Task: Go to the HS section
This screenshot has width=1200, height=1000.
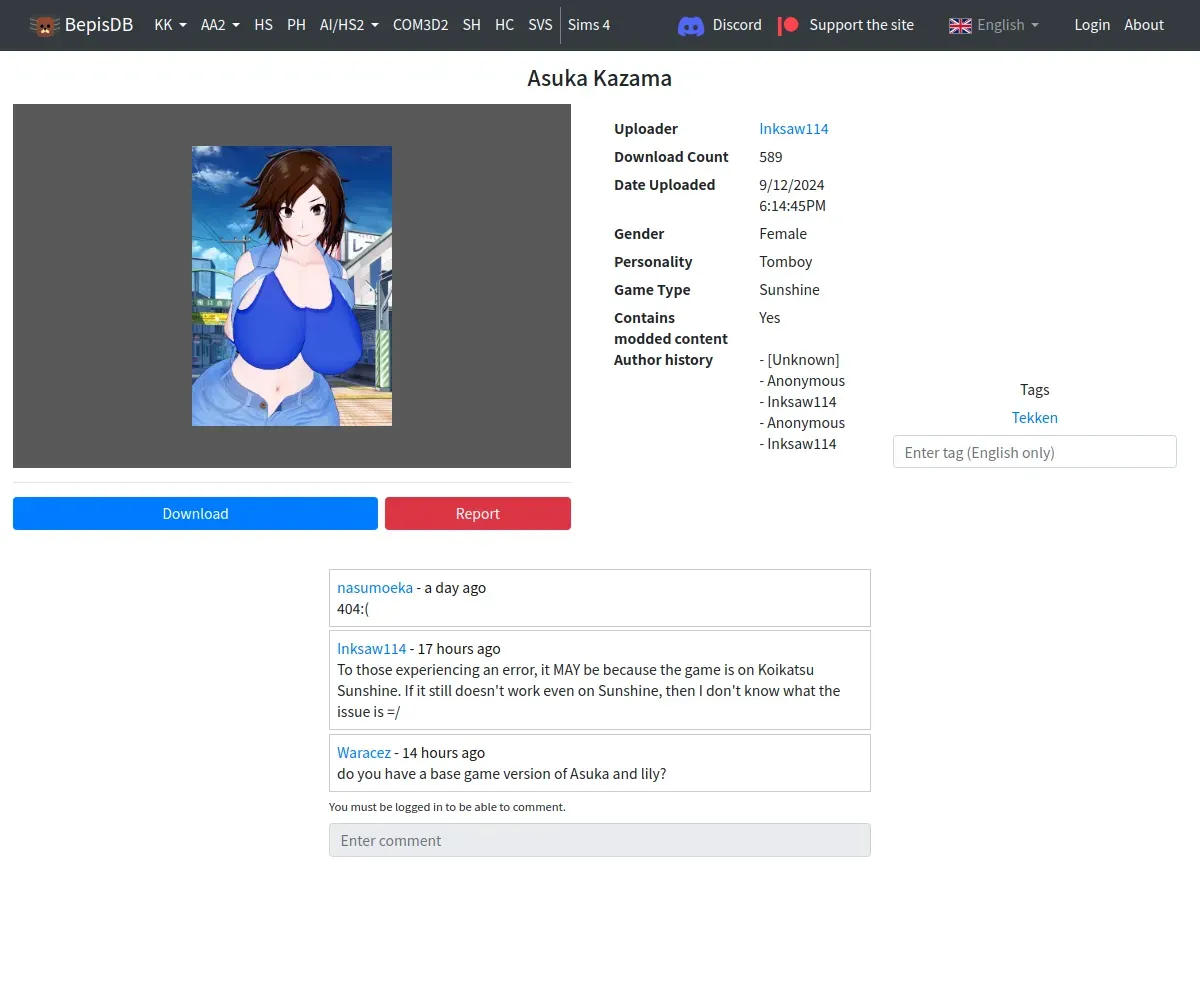Action: [x=263, y=25]
